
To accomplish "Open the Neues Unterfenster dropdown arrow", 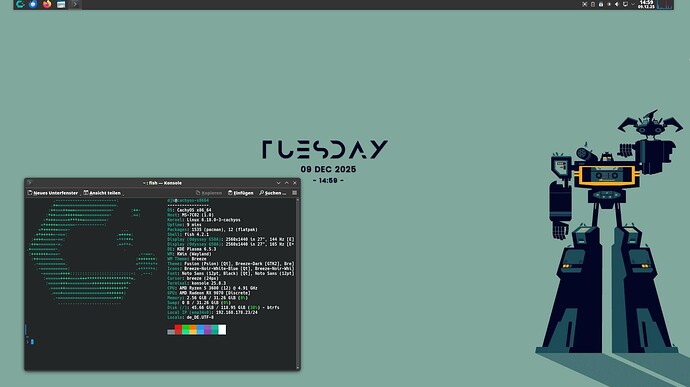I will coord(80,194).
